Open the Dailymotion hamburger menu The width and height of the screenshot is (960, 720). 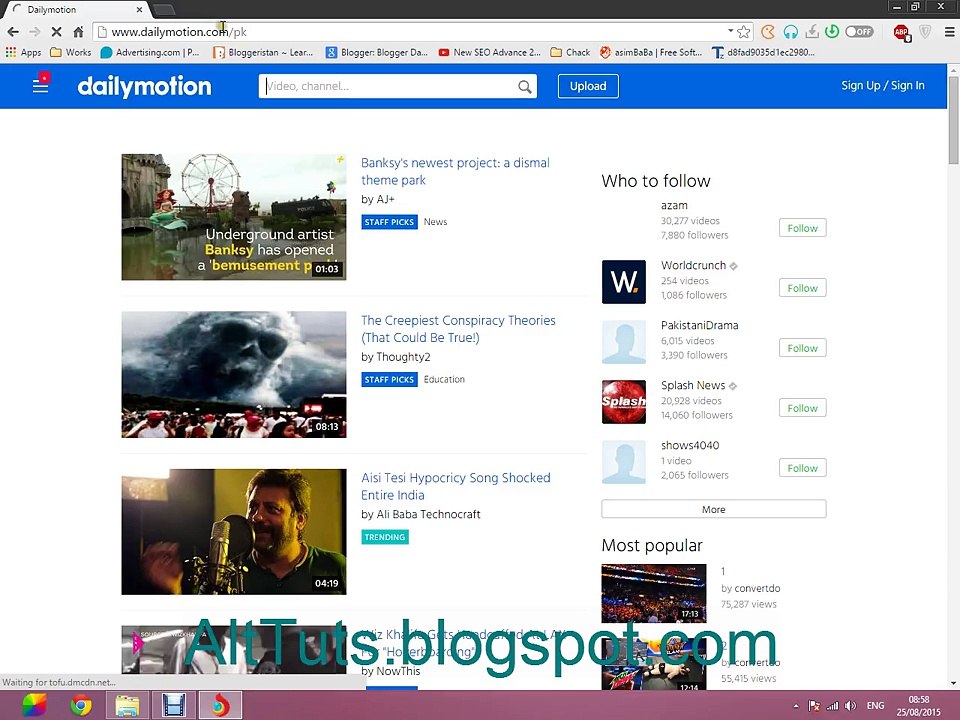click(40, 85)
